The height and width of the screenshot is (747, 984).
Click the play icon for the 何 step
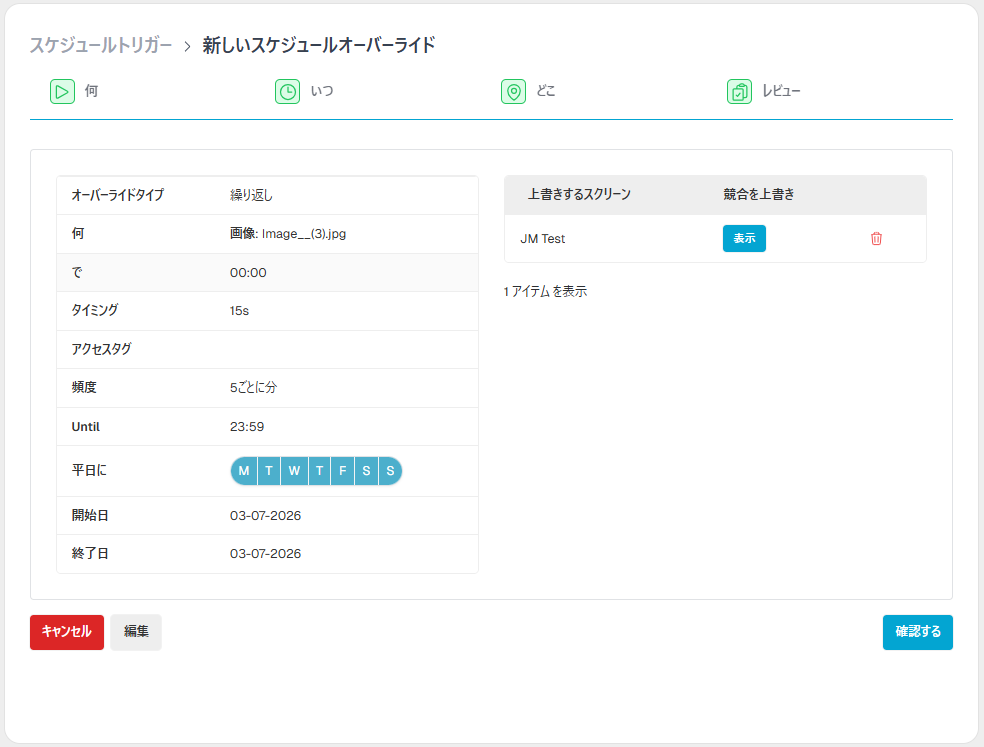tap(62, 92)
